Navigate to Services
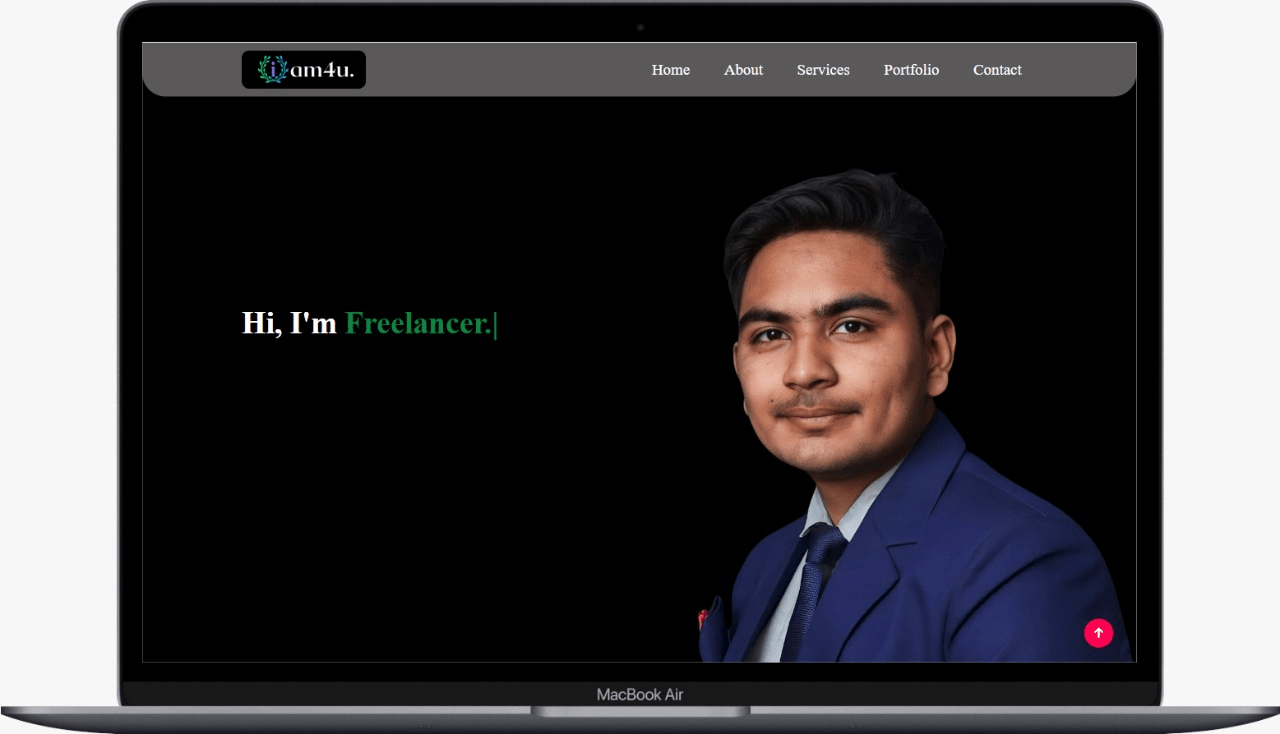 pyautogui.click(x=823, y=70)
